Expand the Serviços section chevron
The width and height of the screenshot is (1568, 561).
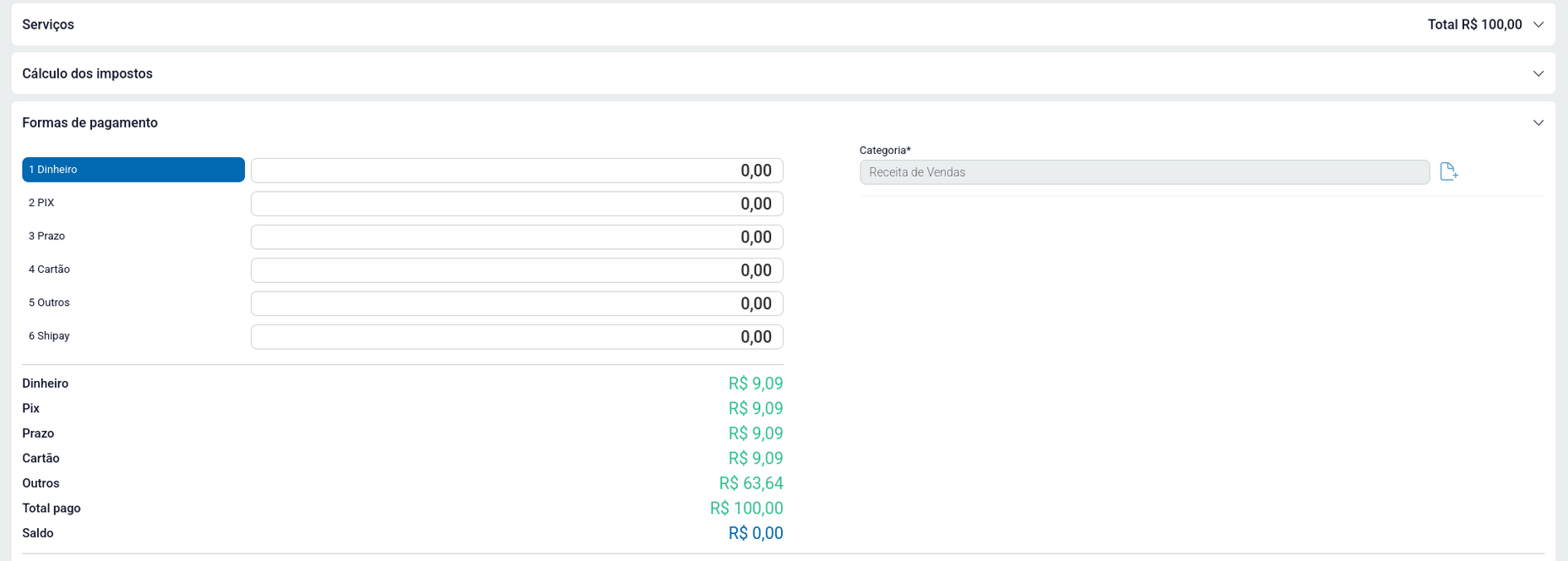tap(1538, 25)
